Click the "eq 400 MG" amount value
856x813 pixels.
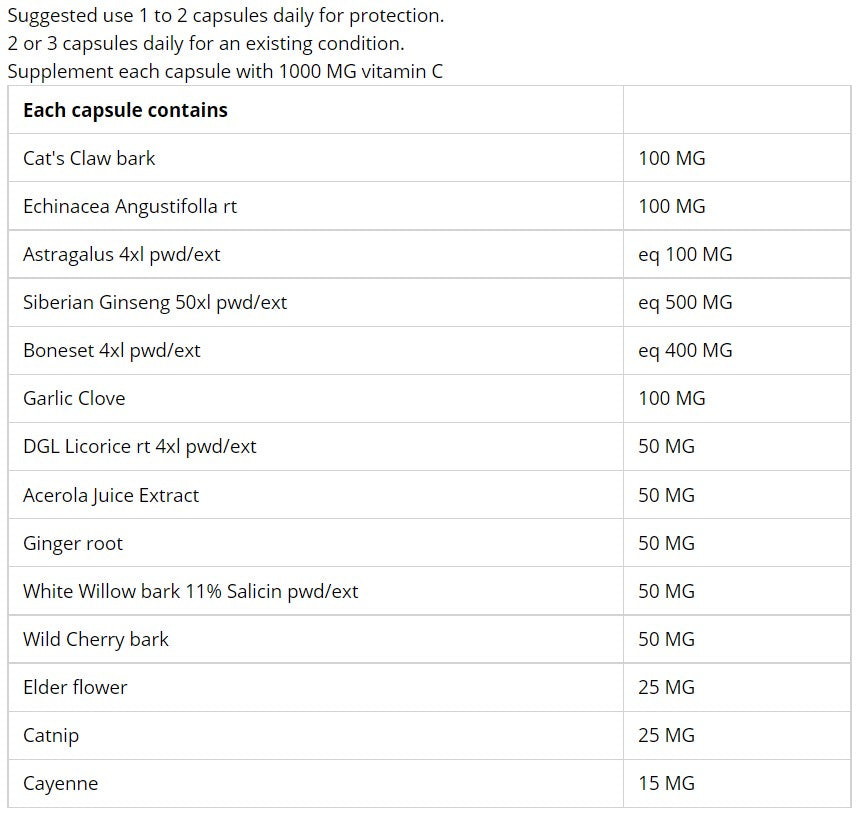(685, 350)
